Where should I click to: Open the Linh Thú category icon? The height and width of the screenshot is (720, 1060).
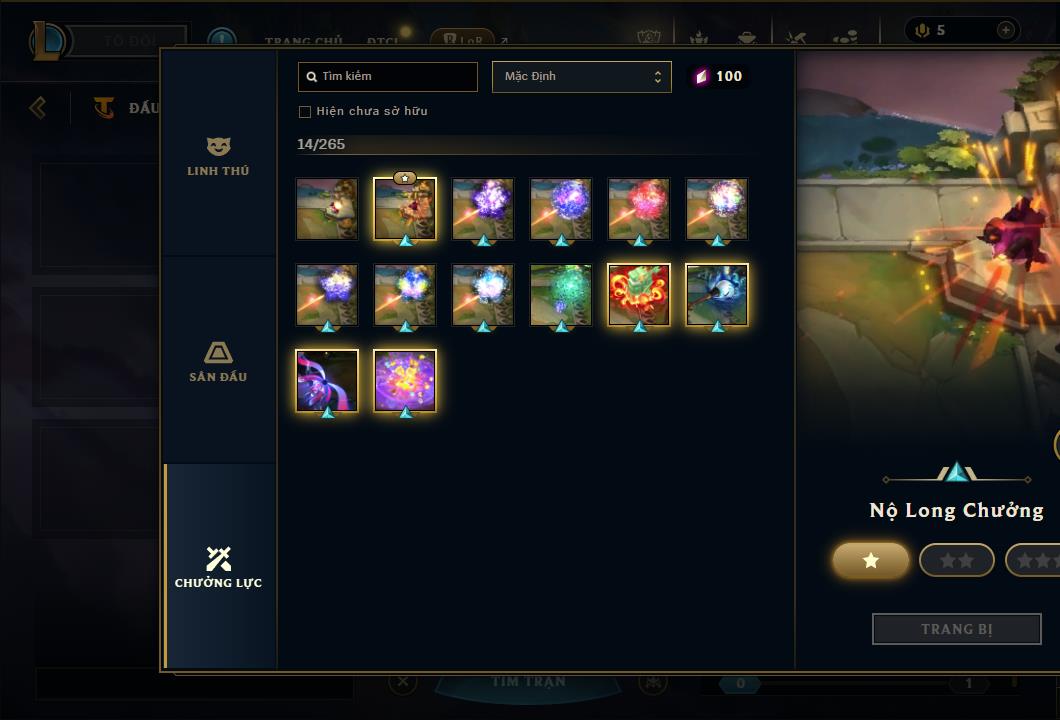(x=218, y=146)
